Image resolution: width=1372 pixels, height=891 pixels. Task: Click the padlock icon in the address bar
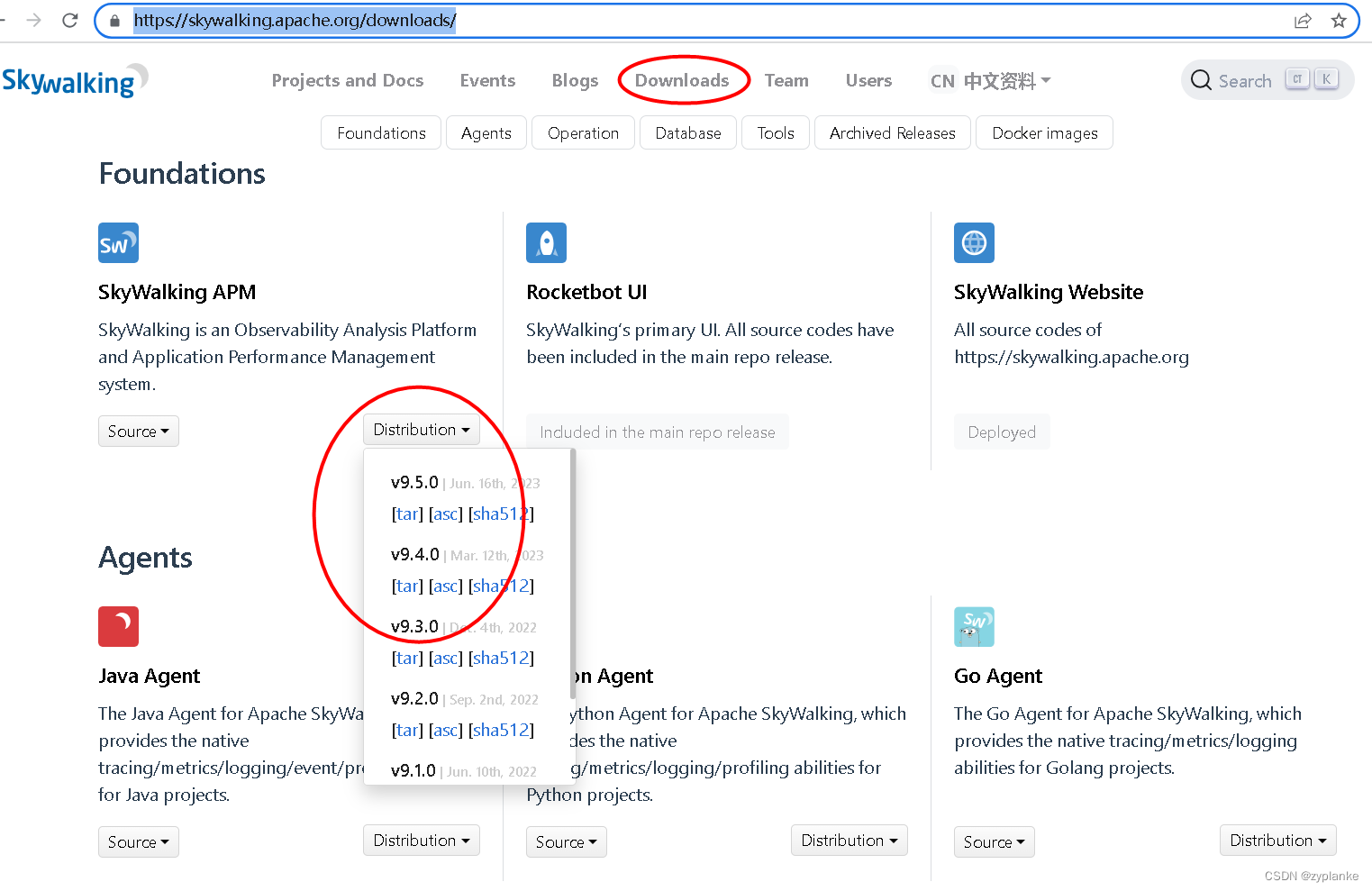tap(114, 20)
